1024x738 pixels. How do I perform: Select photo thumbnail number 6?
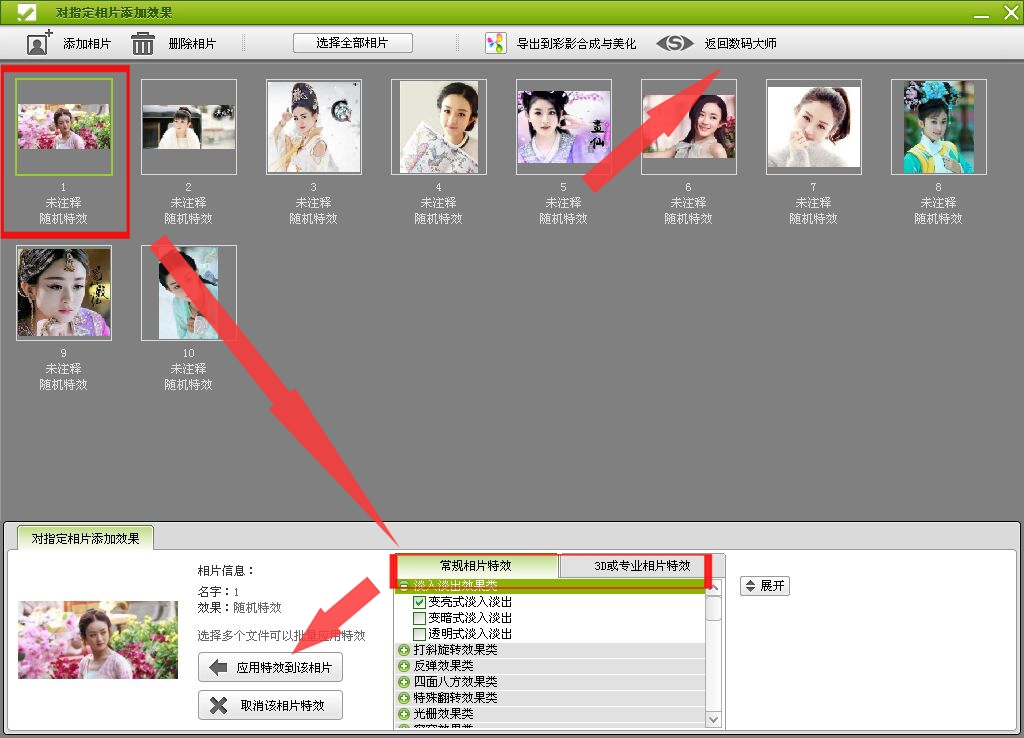(689, 127)
